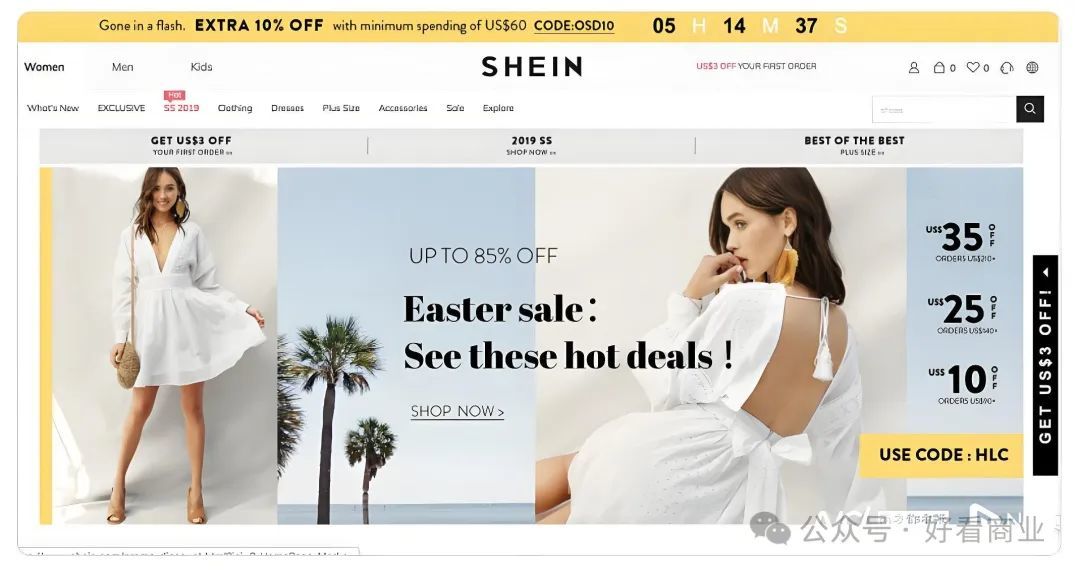Click the search input field
This screenshot has width=1080, height=573.
coord(944,109)
